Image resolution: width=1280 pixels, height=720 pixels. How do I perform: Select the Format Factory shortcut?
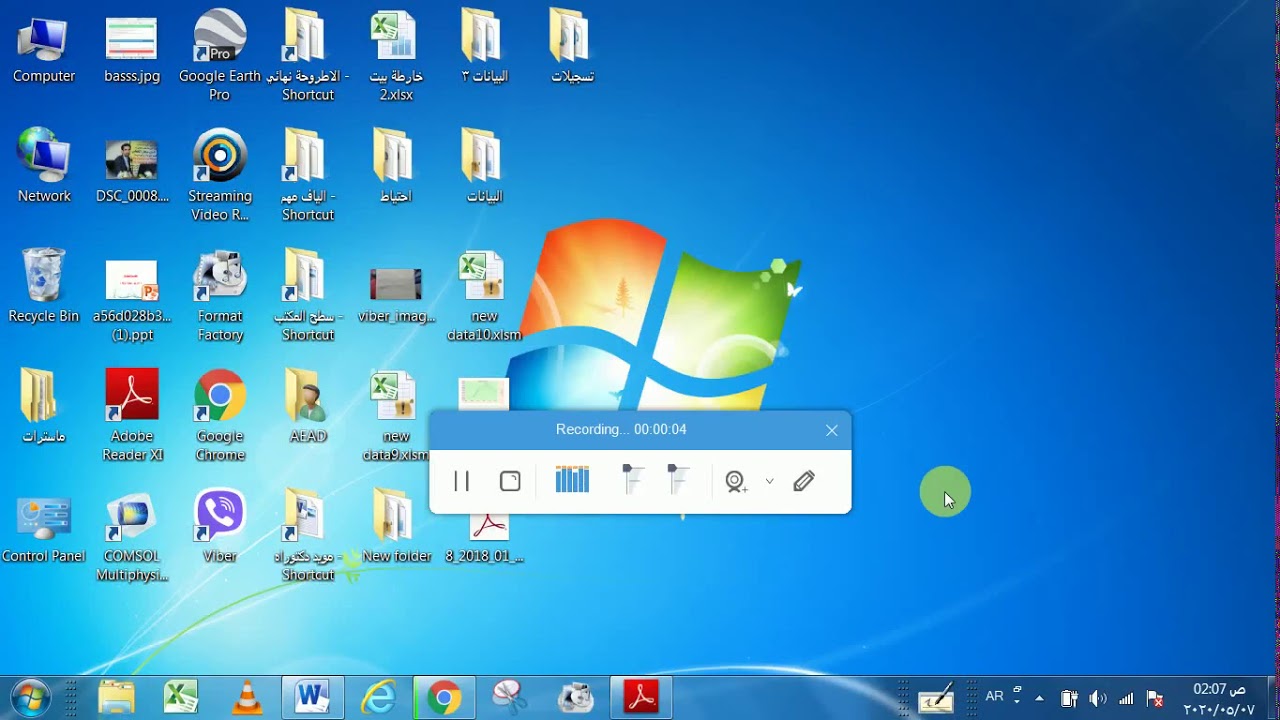[x=220, y=295]
